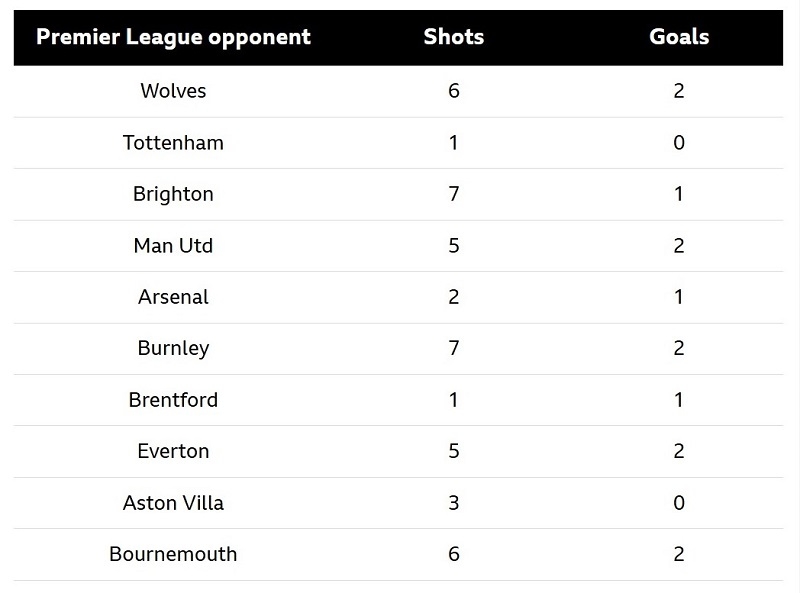Click the goals value for Bournemouth

click(x=679, y=555)
